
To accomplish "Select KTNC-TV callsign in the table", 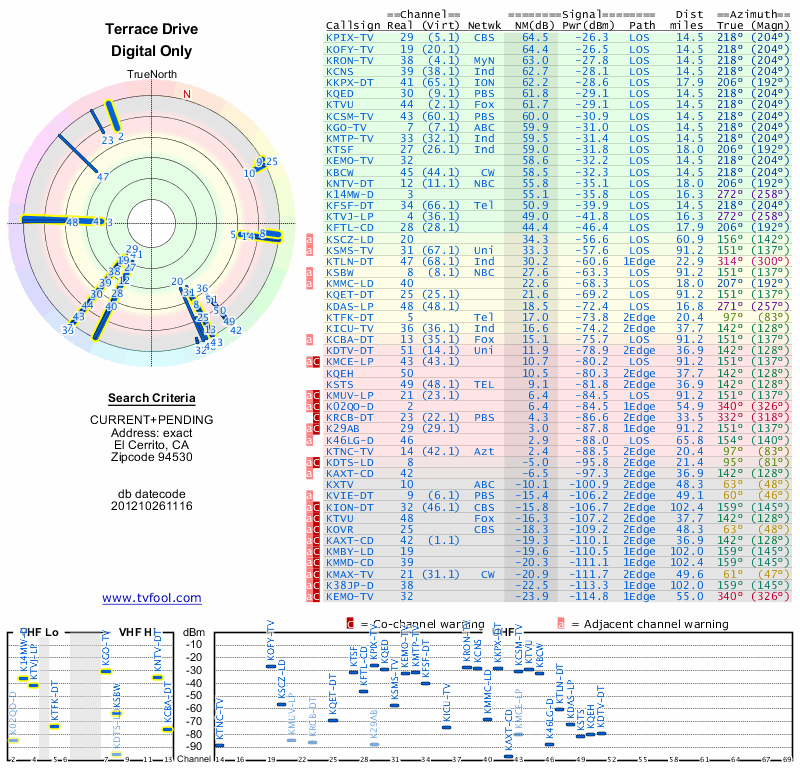I will tap(350, 452).
